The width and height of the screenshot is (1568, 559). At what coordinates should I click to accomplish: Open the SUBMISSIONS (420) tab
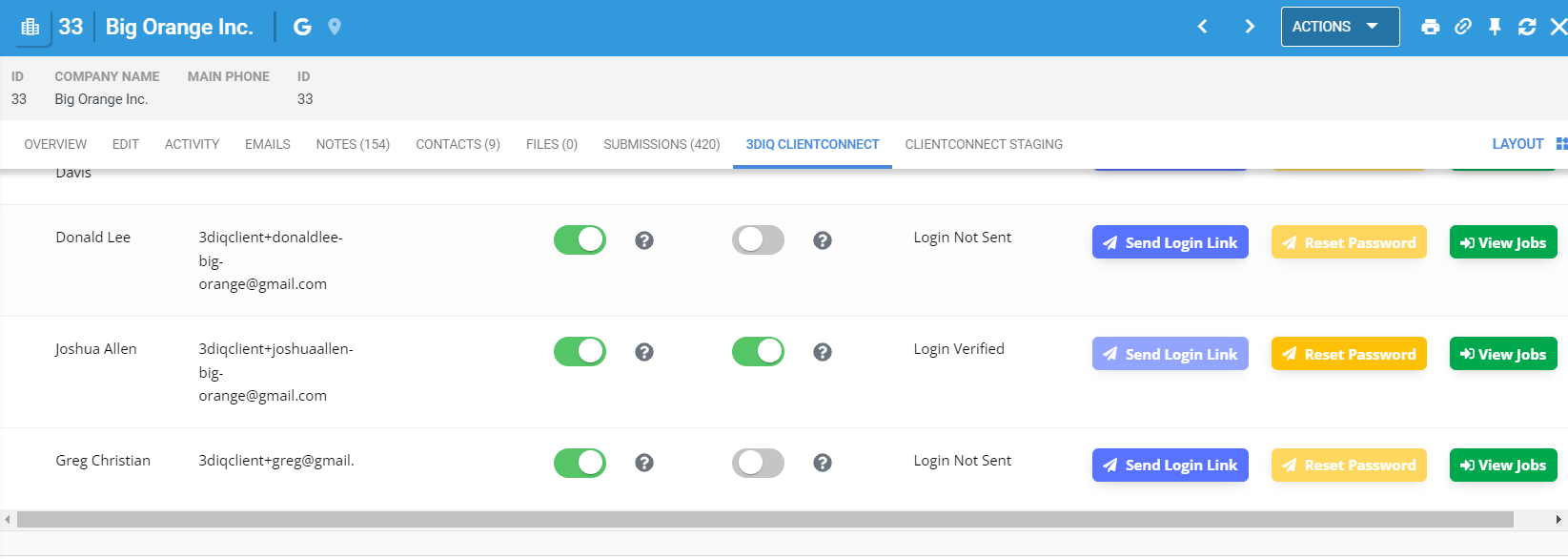point(662,144)
